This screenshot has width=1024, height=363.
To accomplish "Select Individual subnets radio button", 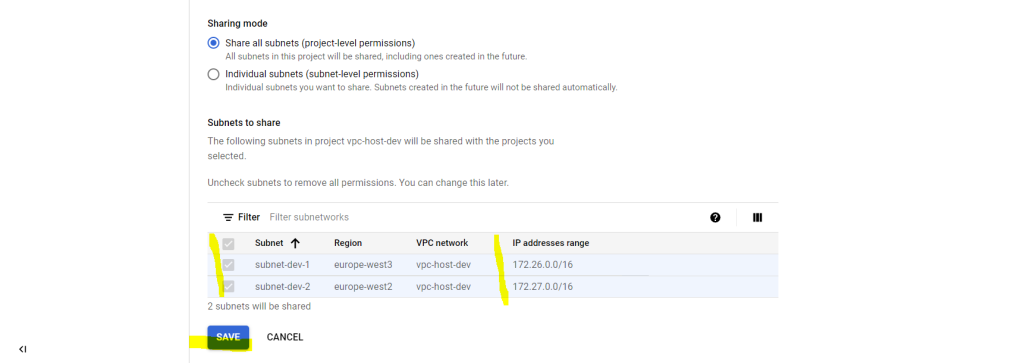I will click(213, 74).
